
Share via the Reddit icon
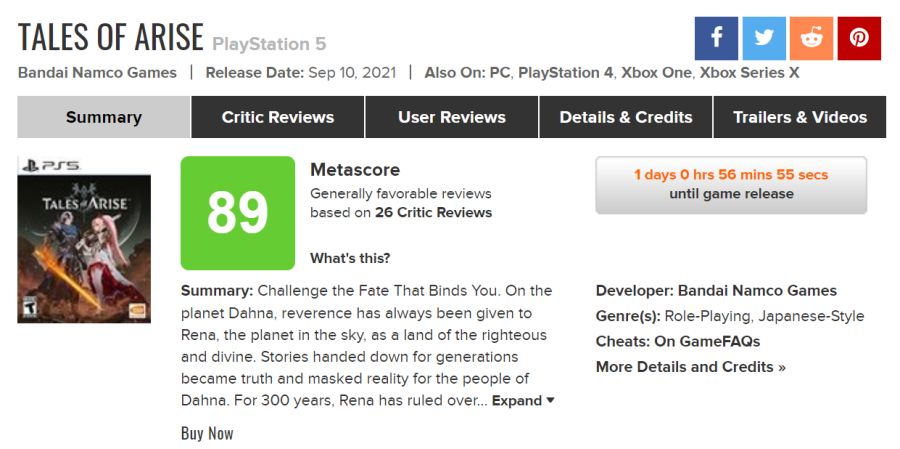click(x=811, y=38)
